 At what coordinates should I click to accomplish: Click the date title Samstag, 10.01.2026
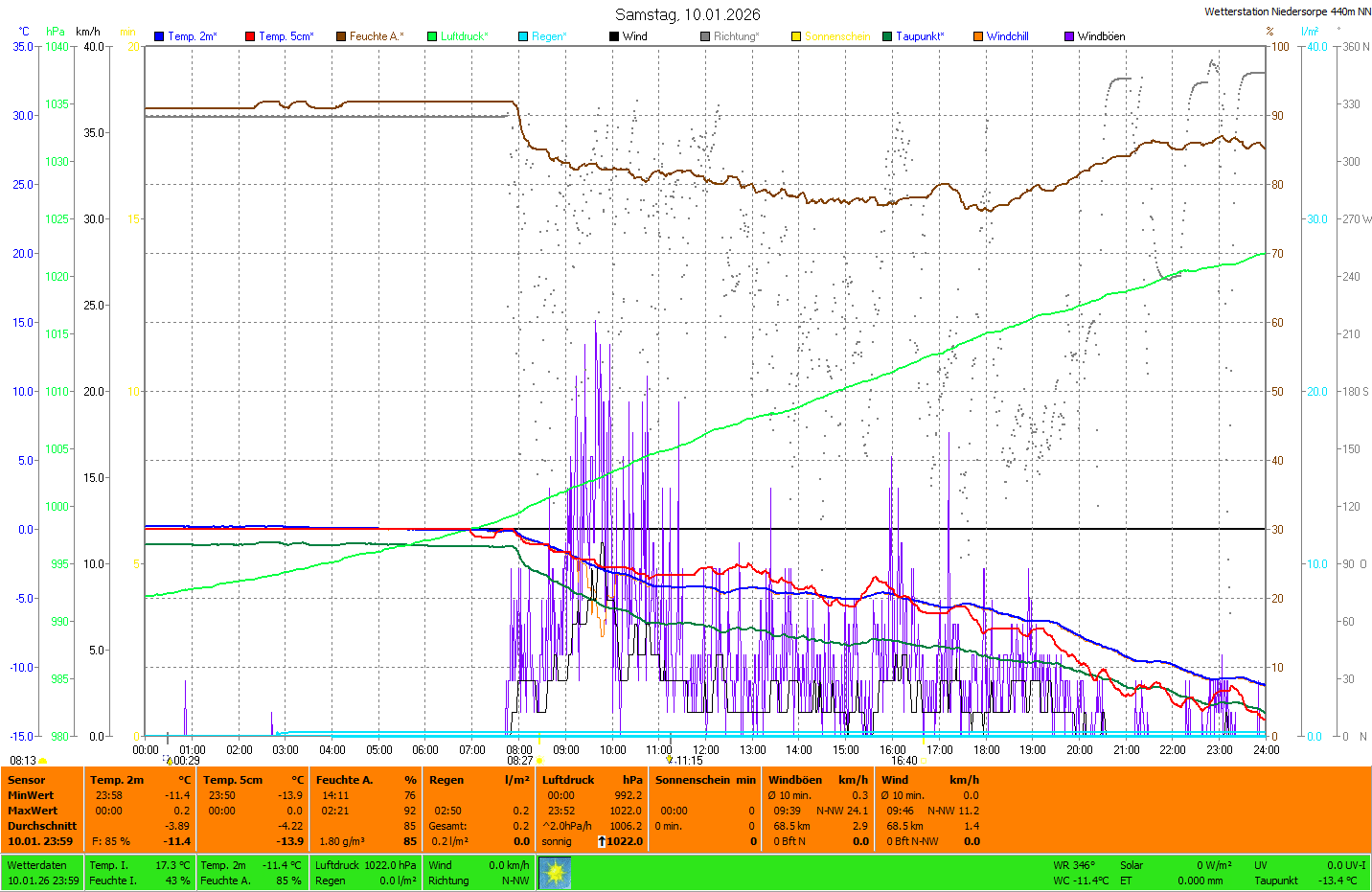click(x=687, y=14)
